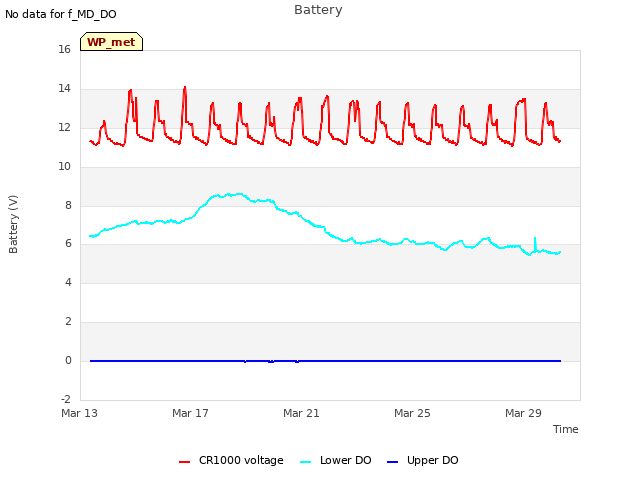The image size is (640, 480).
Task: Click the blue Upper DO legend swatch
Action: [392, 462]
